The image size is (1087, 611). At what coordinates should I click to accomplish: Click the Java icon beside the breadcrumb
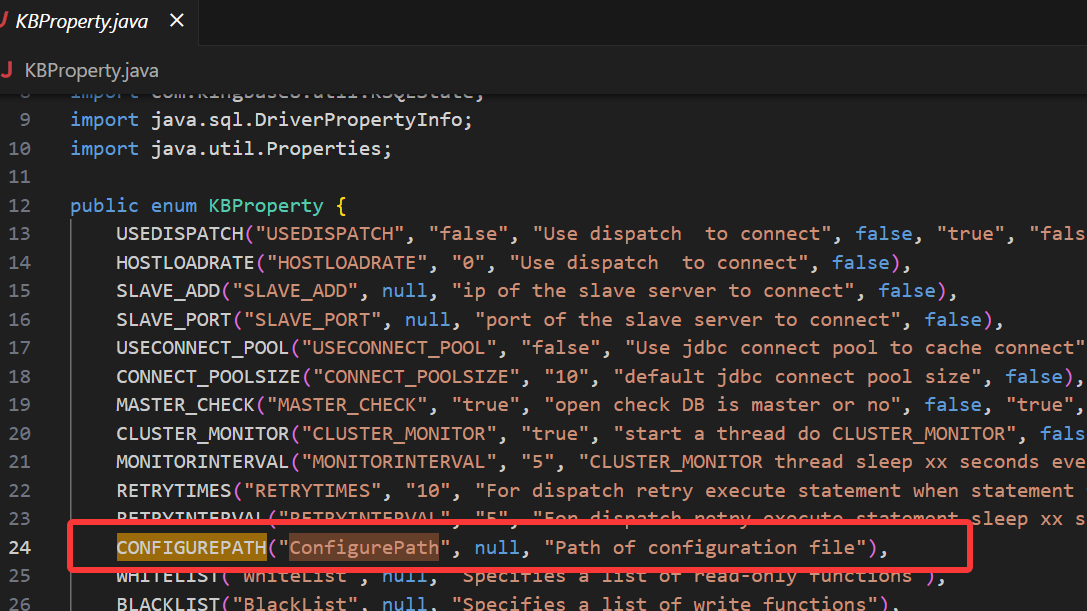pos(6,70)
